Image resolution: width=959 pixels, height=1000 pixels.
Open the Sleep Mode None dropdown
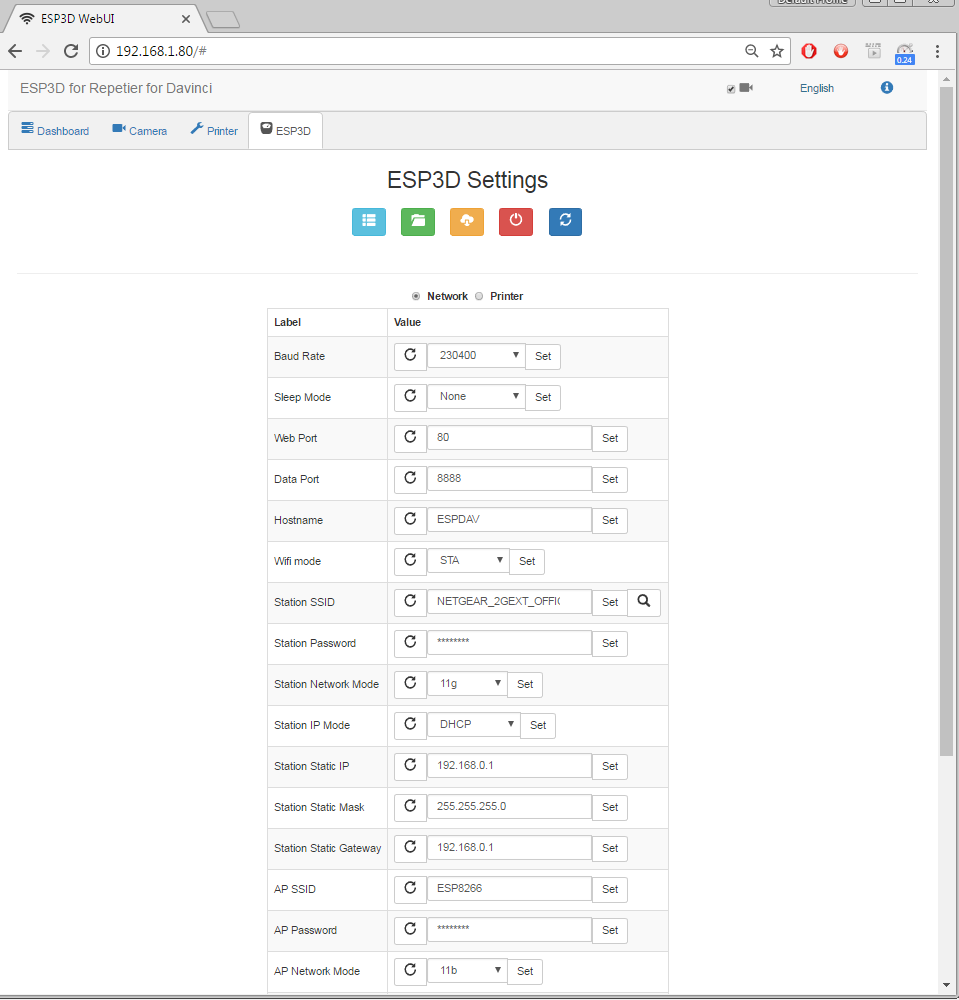coord(476,396)
